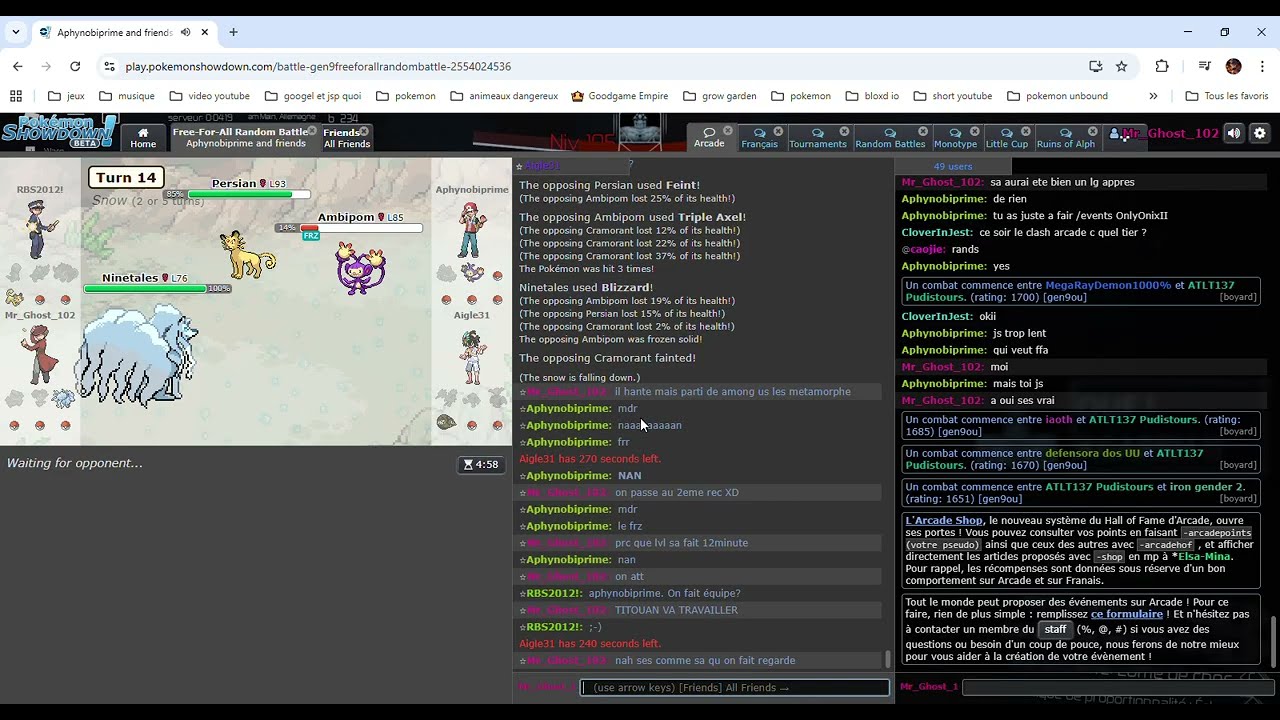1280x720 pixels.
Task: Reload the Pokémon Showdown page
Action: click(75, 66)
